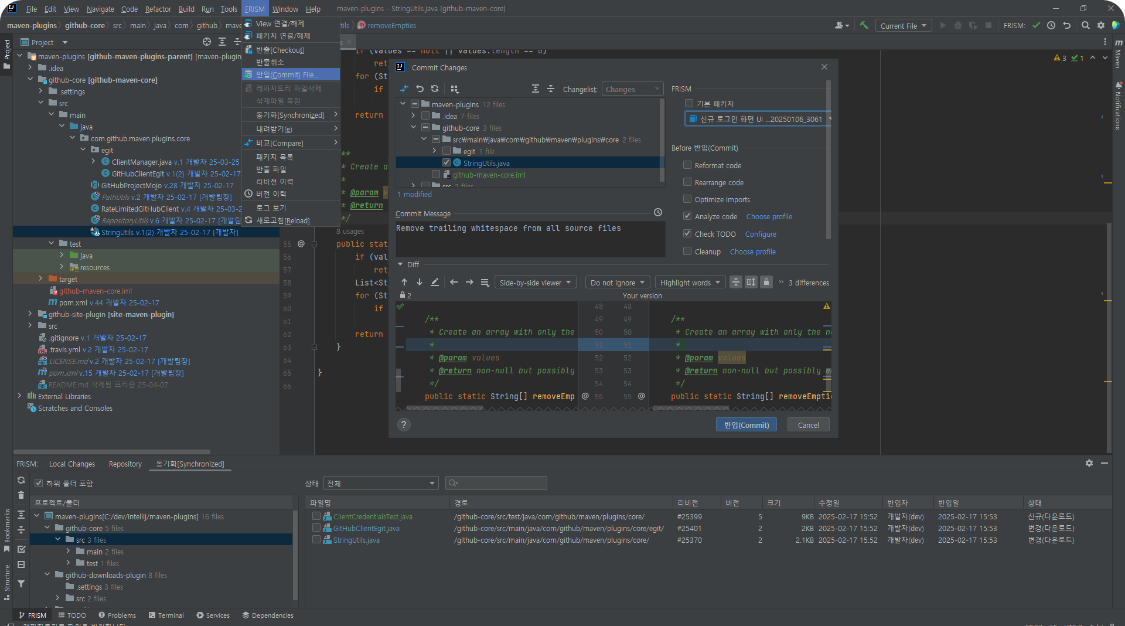Click Choose profile link beside Analyze code
Viewport: 1125px width, 626px height.
(769, 217)
